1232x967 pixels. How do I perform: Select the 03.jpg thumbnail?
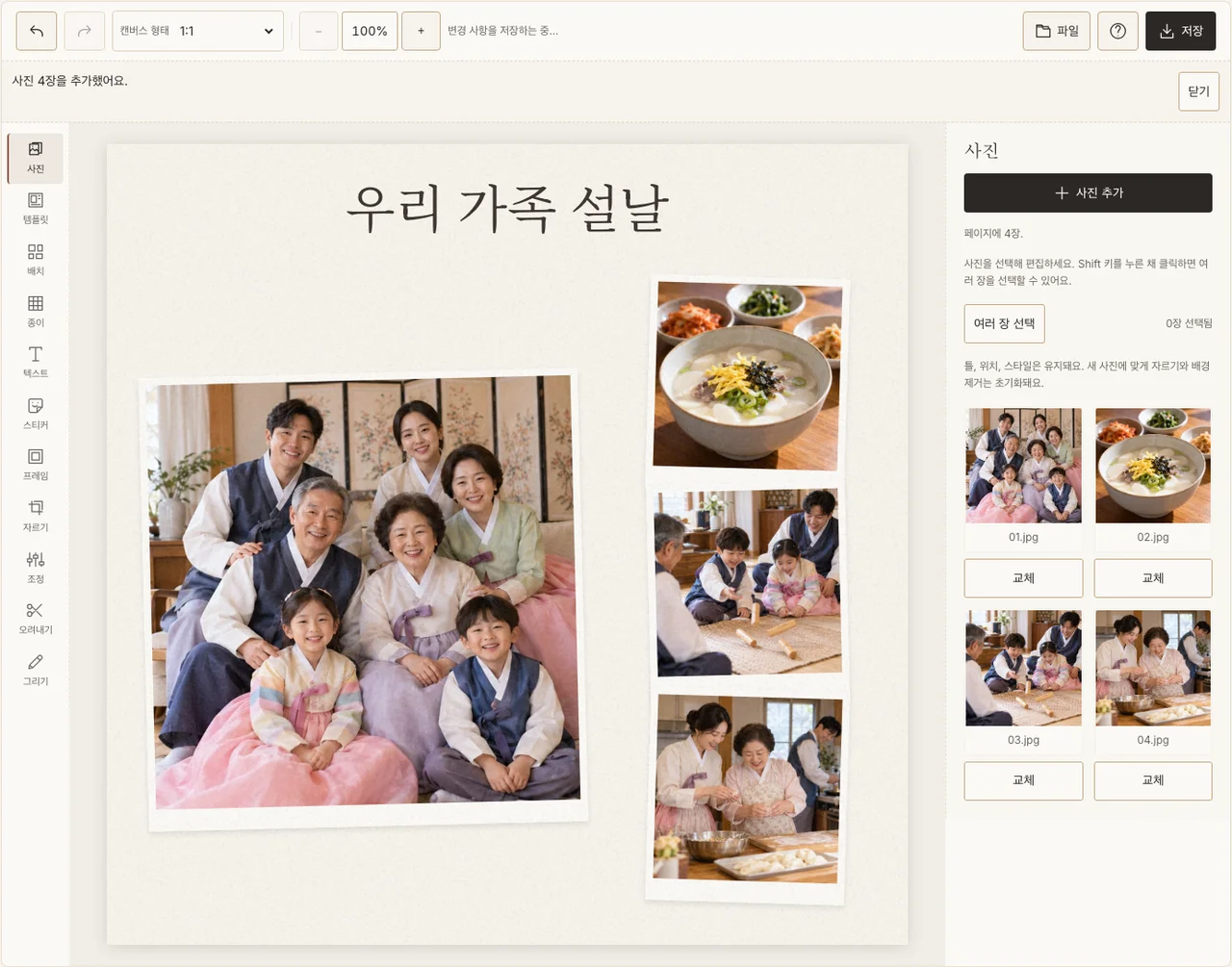pyautogui.click(x=1023, y=668)
